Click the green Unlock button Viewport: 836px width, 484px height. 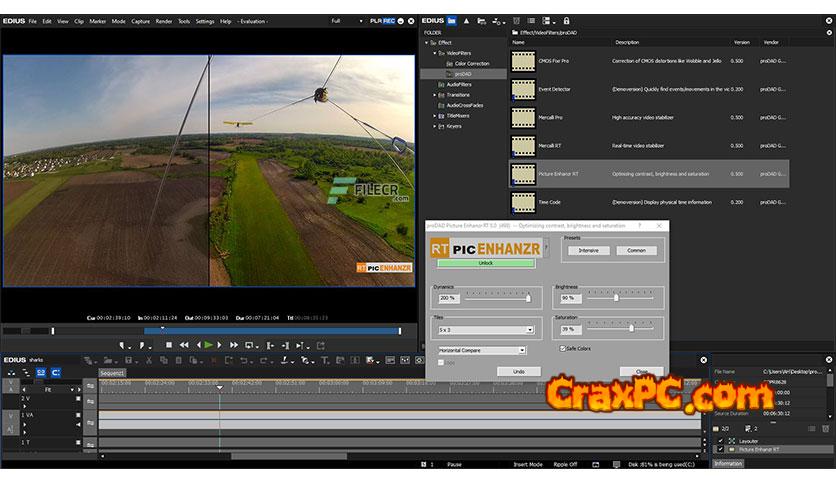[487, 263]
